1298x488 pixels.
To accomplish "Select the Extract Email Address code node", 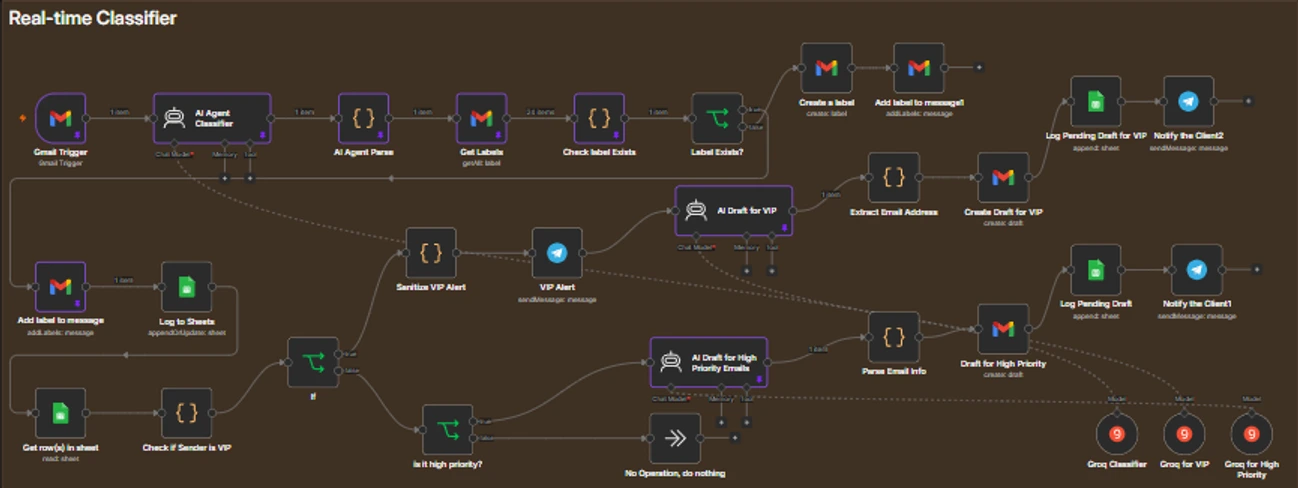I will 894,177.
